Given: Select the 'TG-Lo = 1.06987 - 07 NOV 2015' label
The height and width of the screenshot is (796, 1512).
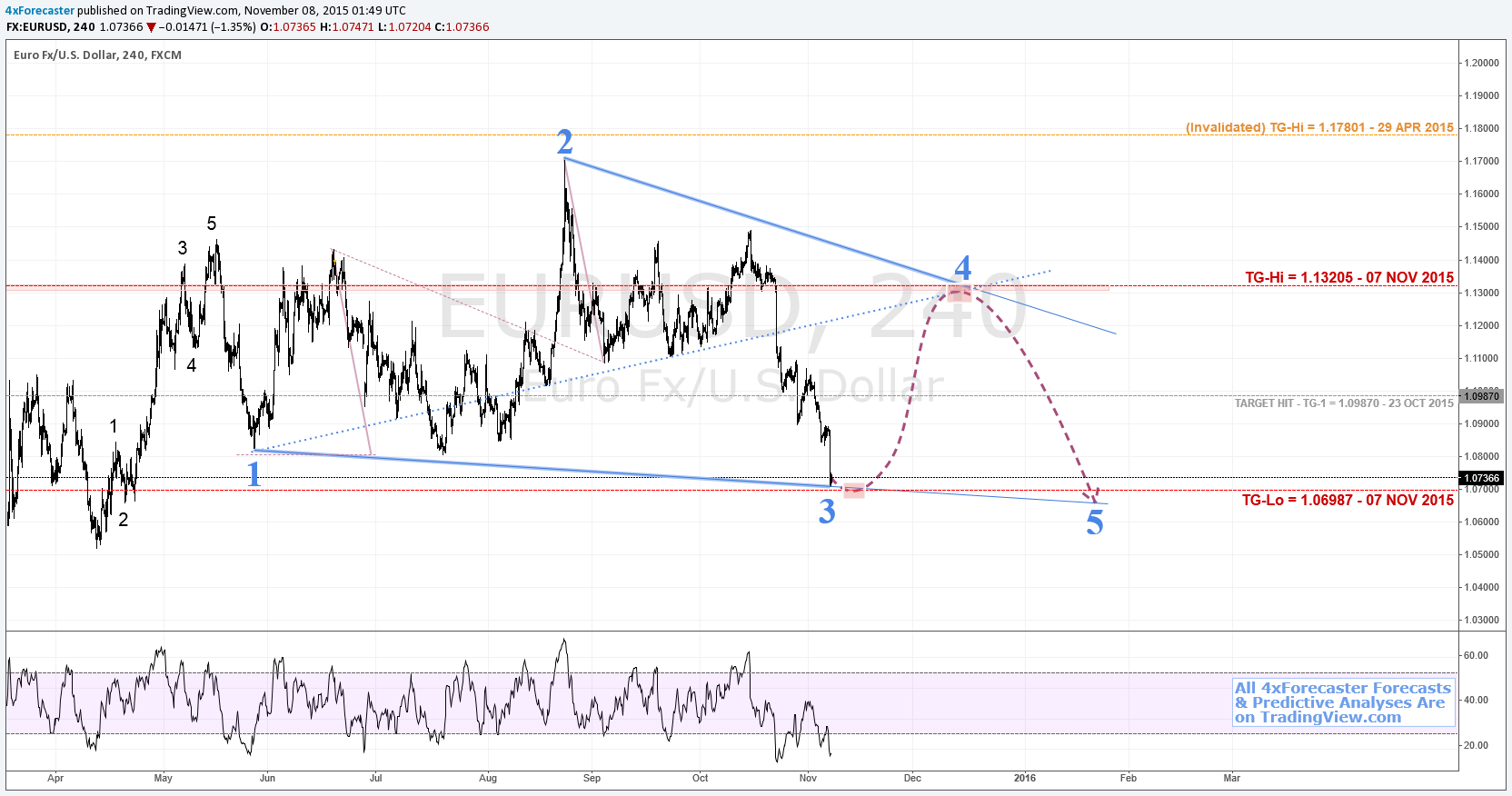Looking at the screenshot, I should [1348, 500].
